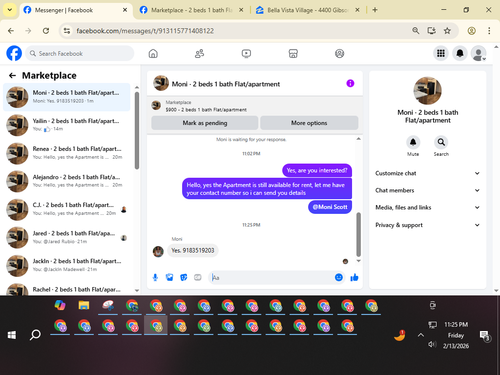Click the install app icon in address bar
Viewport: 500px width, 375px height.
pos(431,31)
